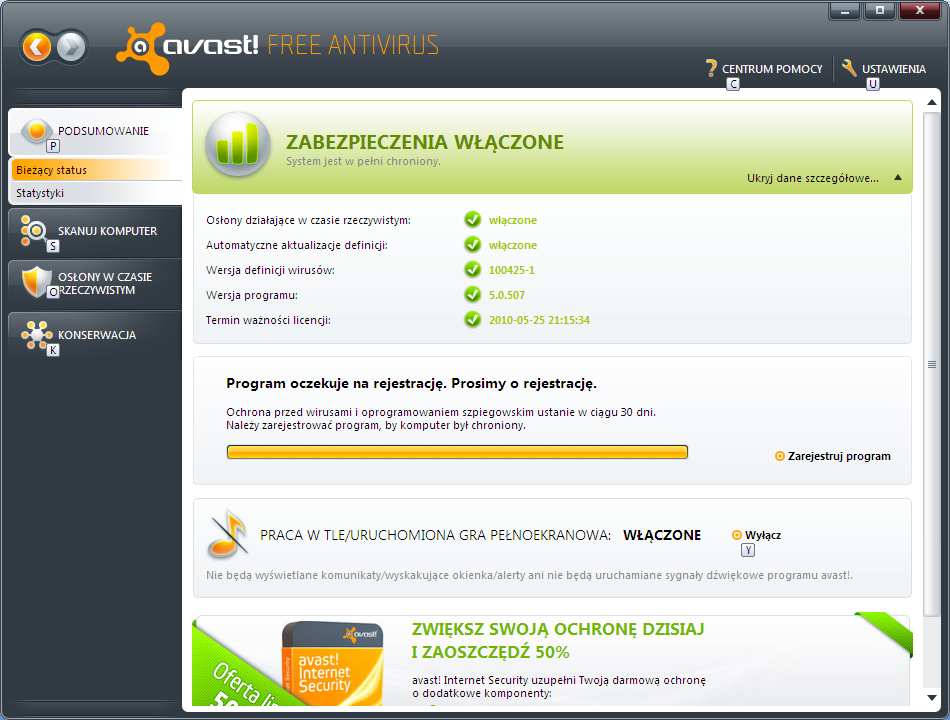Click the orange bullet before Wyłącz

(737, 535)
